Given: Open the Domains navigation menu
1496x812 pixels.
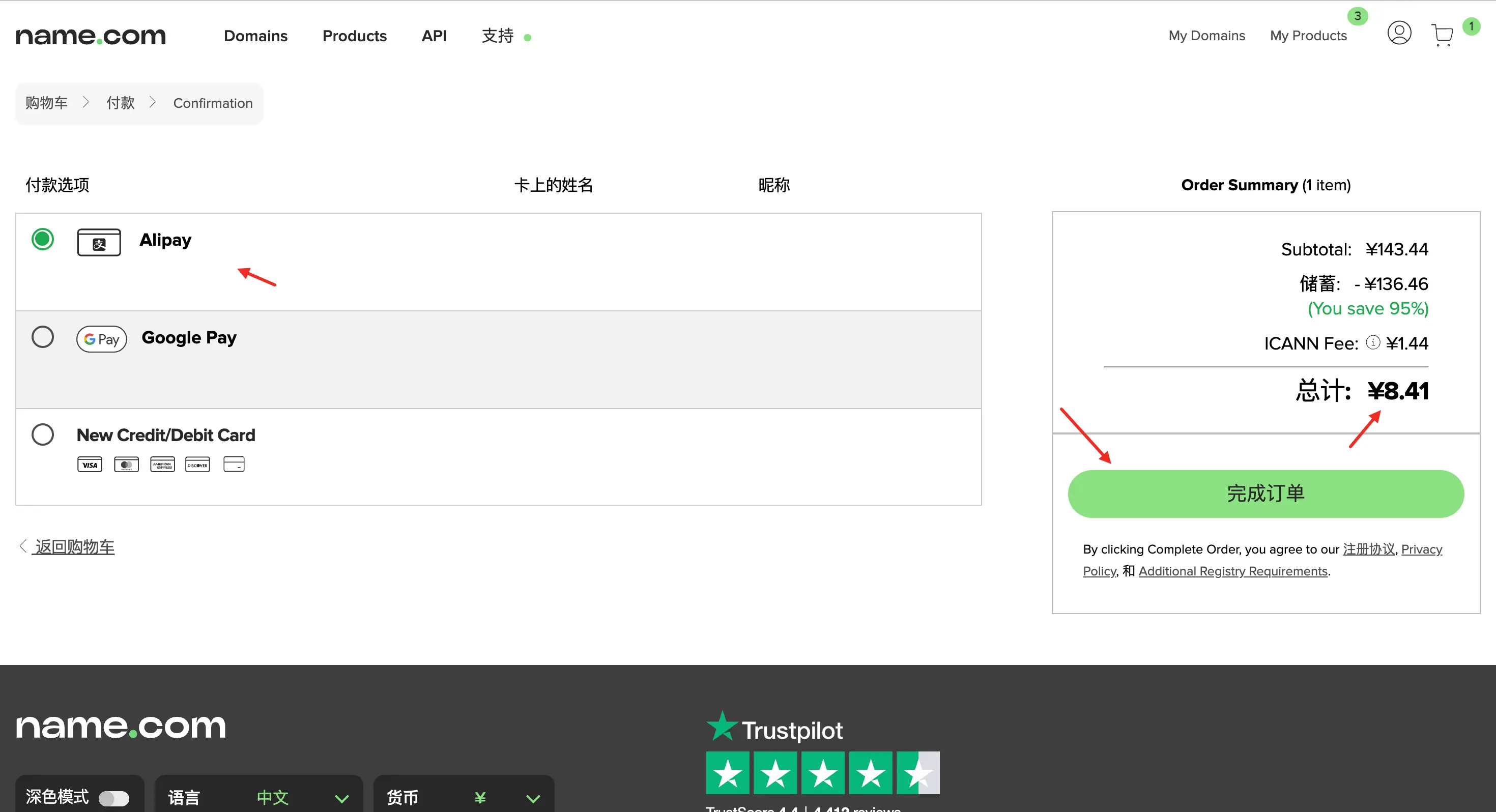Looking at the screenshot, I should tap(255, 36).
